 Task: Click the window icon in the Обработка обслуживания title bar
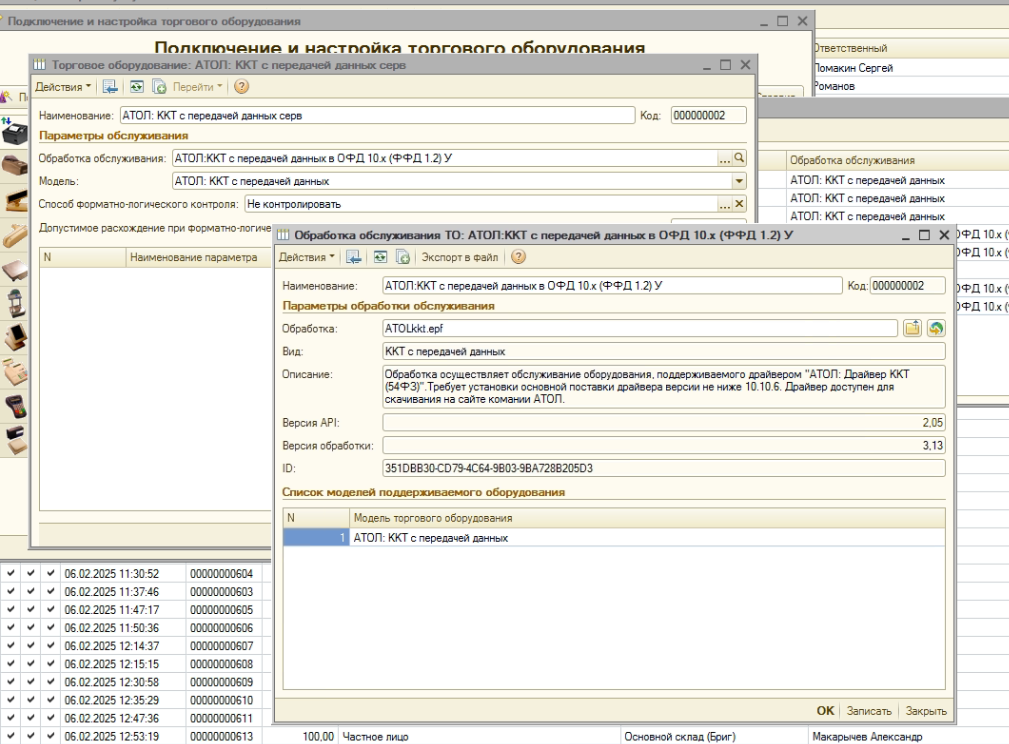point(283,236)
